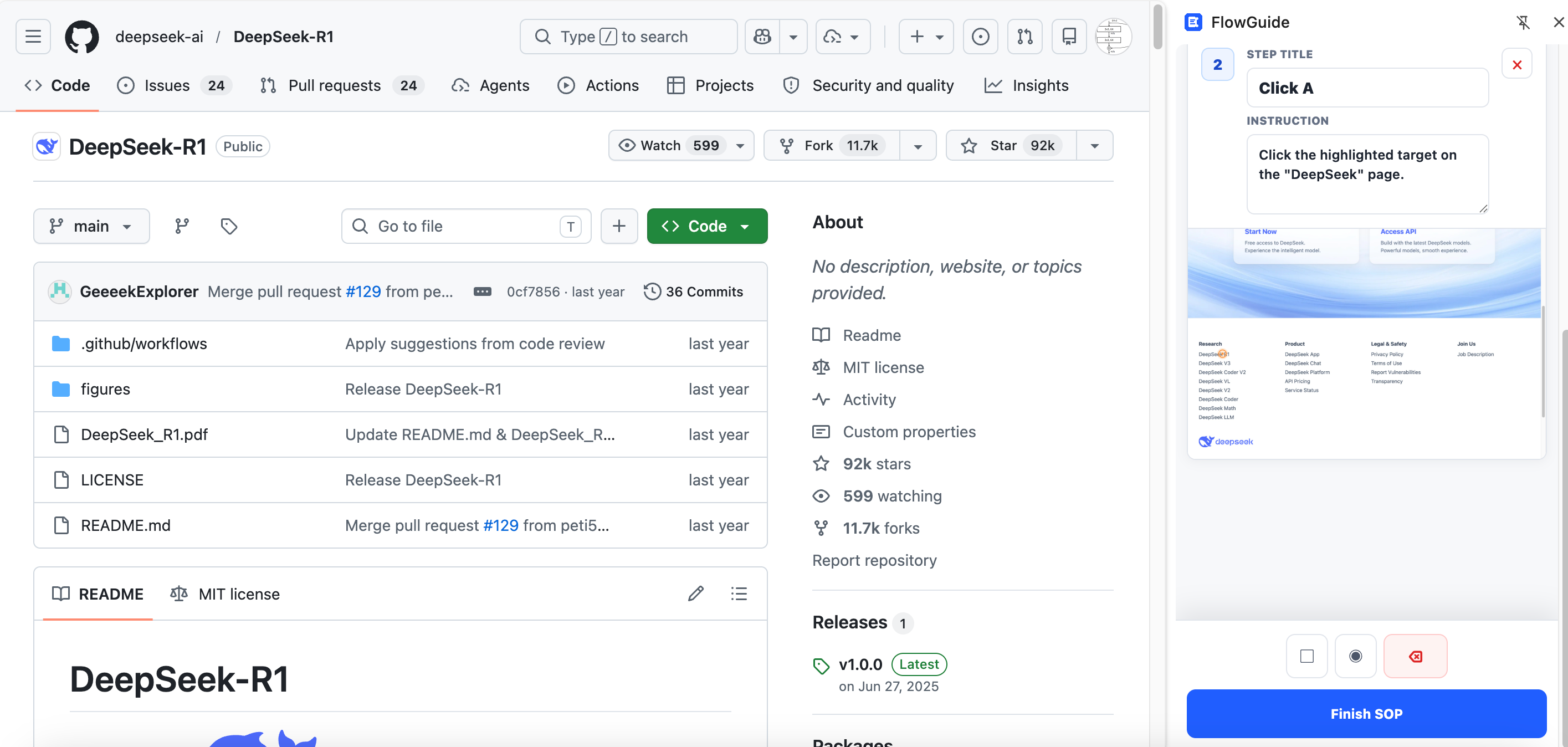This screenshot has width=1568, height=747.
Task: Open the 36 Commits history
Action: (693, 291)
